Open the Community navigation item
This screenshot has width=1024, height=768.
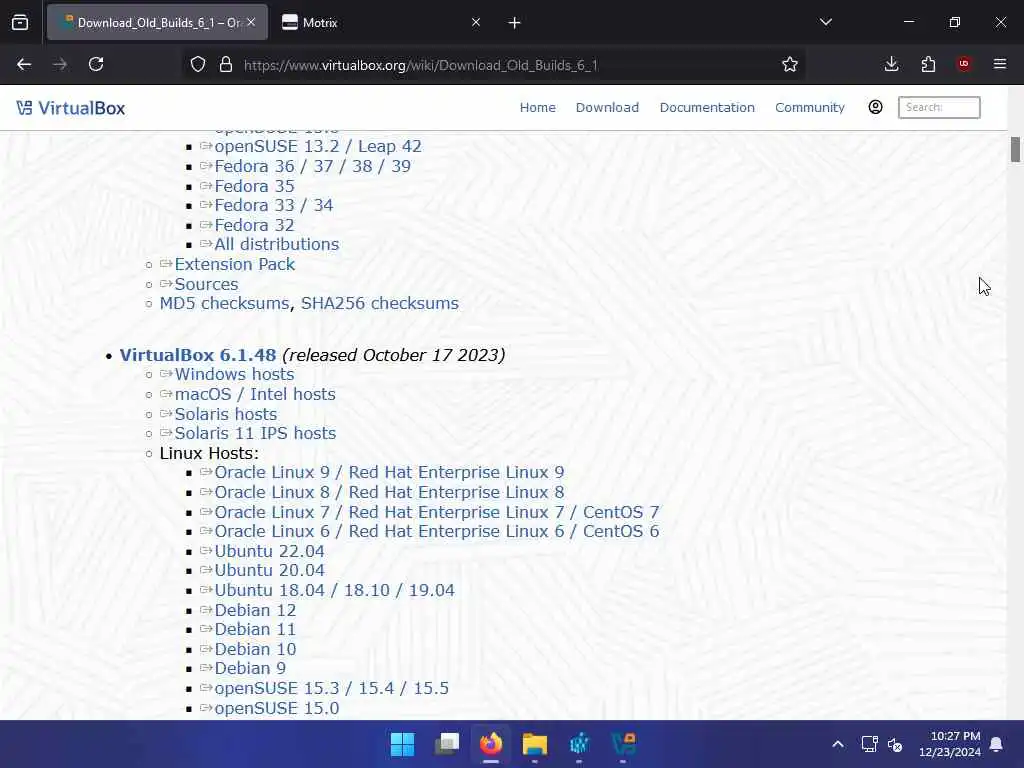click(810, 108)
